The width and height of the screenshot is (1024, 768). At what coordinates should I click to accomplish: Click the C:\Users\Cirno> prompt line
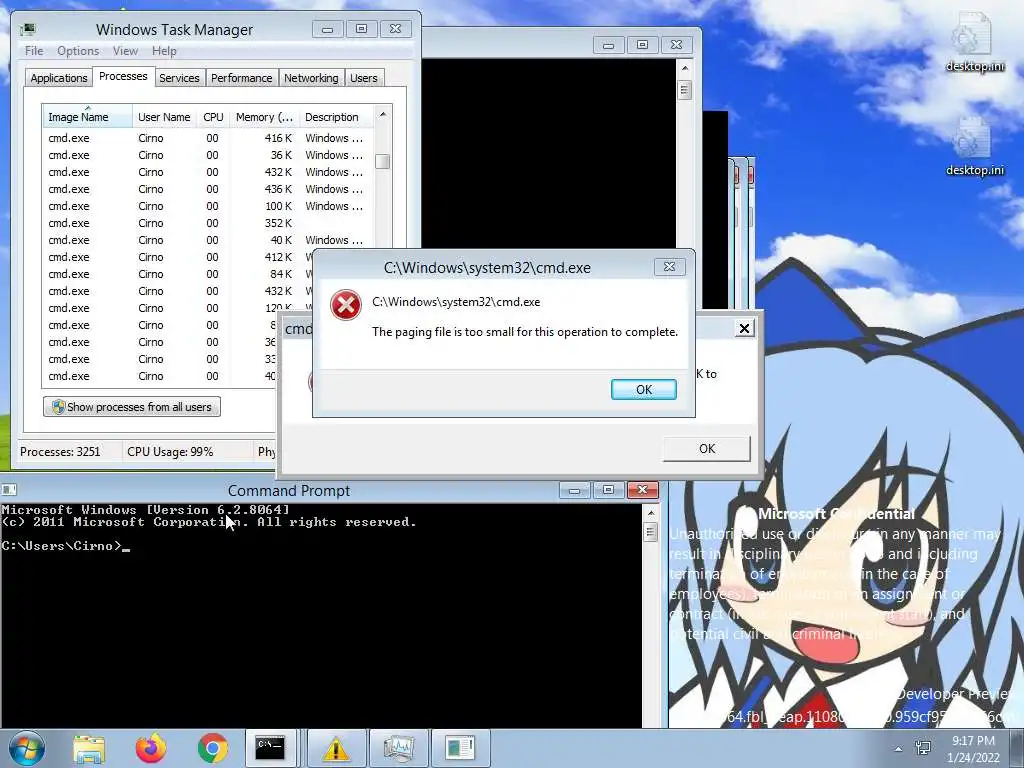click(x=65, y=546)
